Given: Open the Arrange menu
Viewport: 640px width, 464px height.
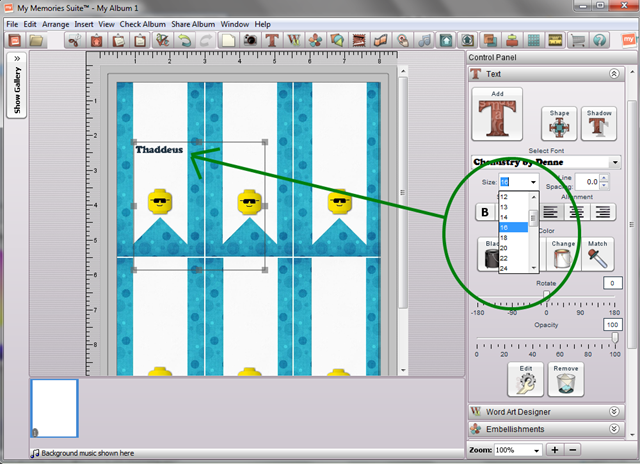Looking at the screenshot, I should pyautogui.click(x=55, y=23).
